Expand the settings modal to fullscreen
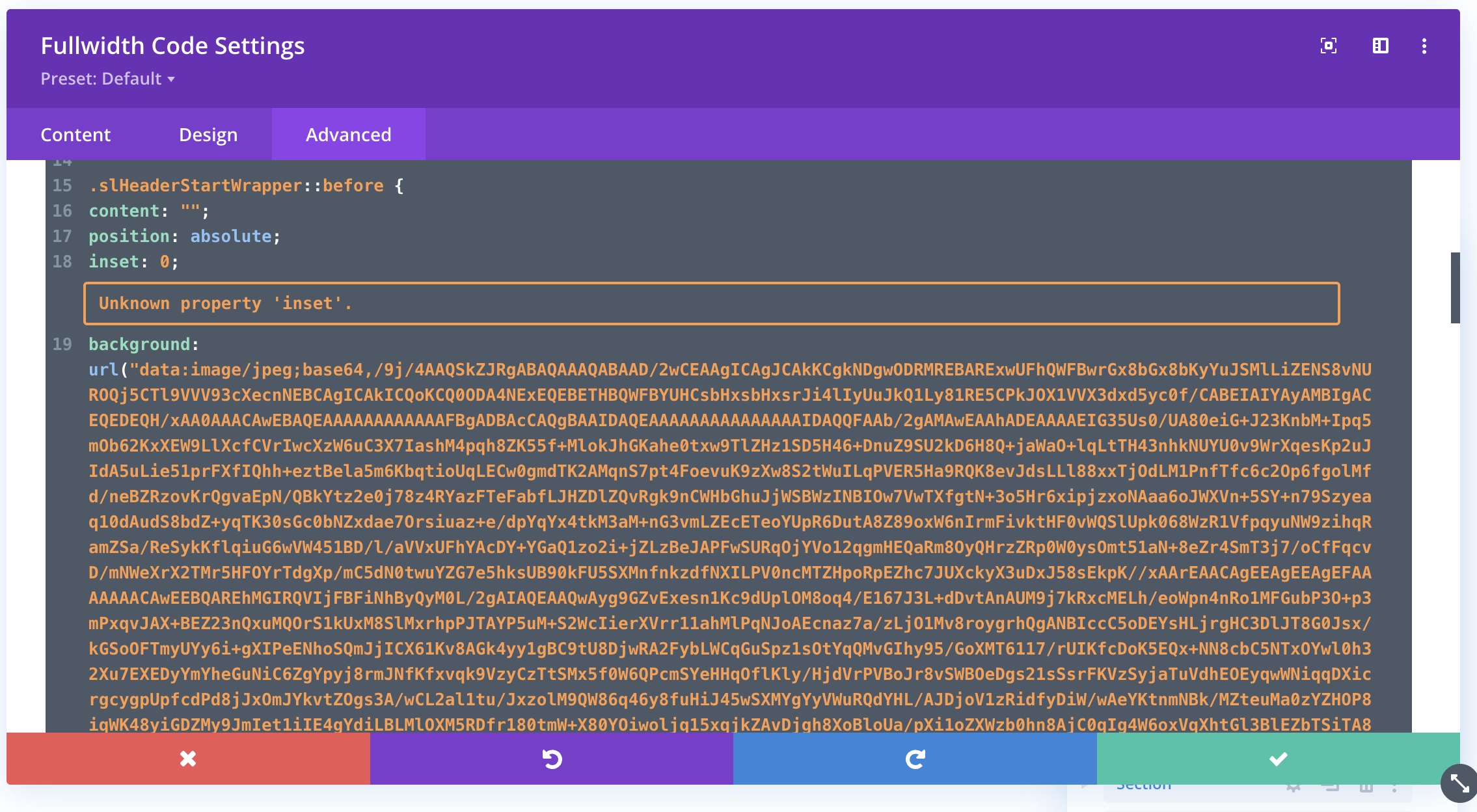This screenshot has height=812, width=1477. 1328,46
